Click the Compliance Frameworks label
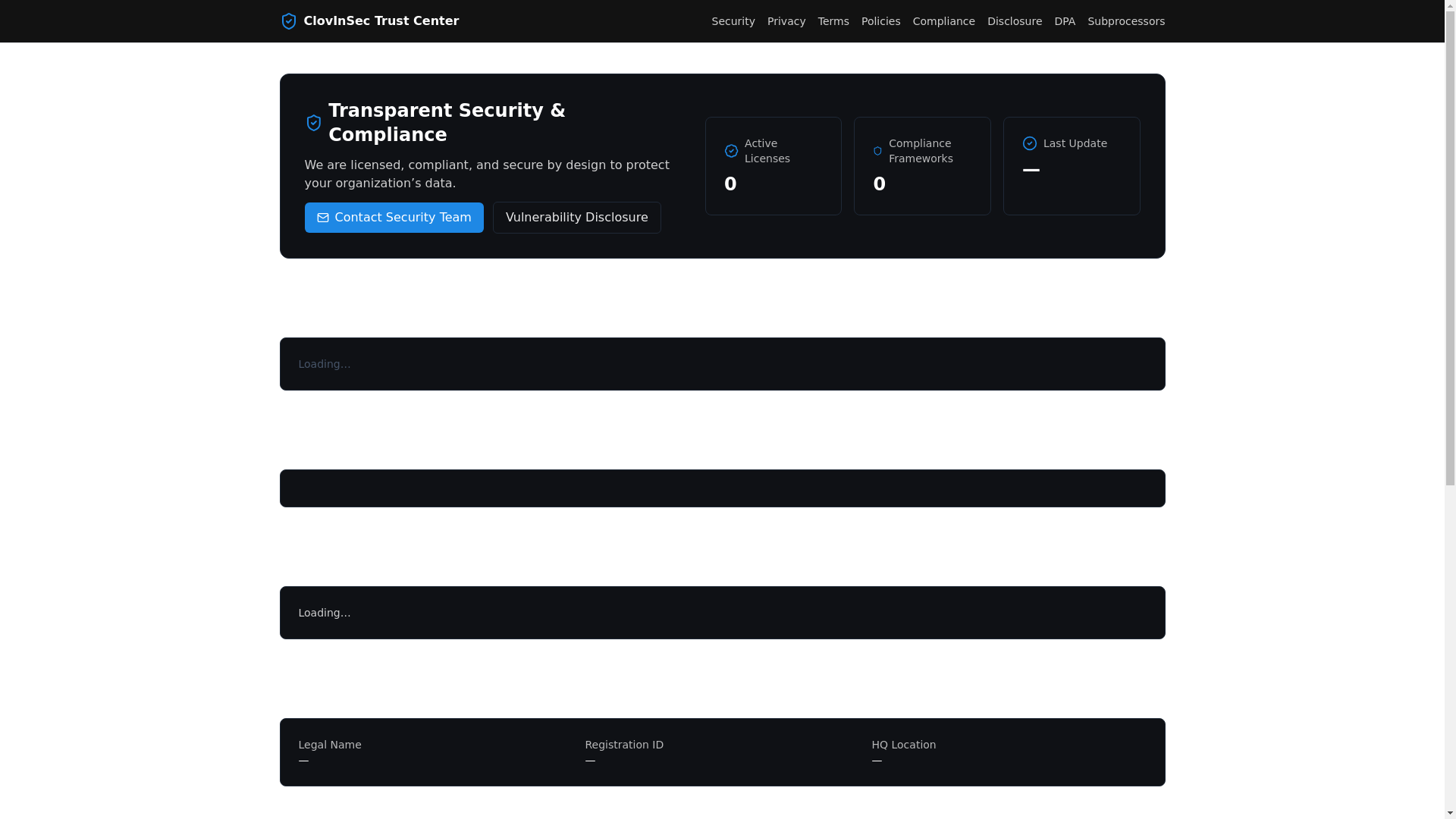The image size is (1456, 819). (921, 151)
